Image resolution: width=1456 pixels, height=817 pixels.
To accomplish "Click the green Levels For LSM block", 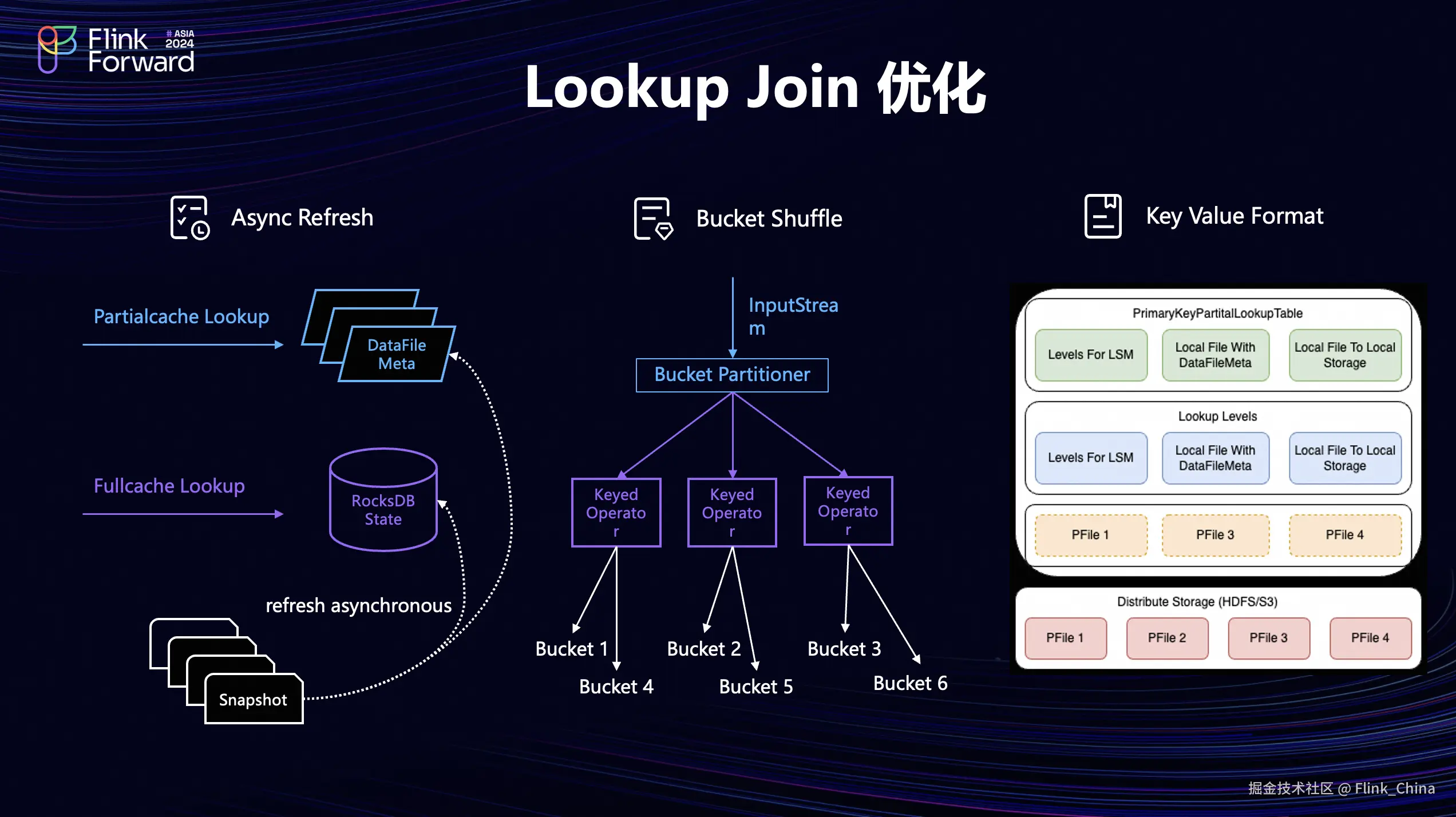I will 1090,355.
